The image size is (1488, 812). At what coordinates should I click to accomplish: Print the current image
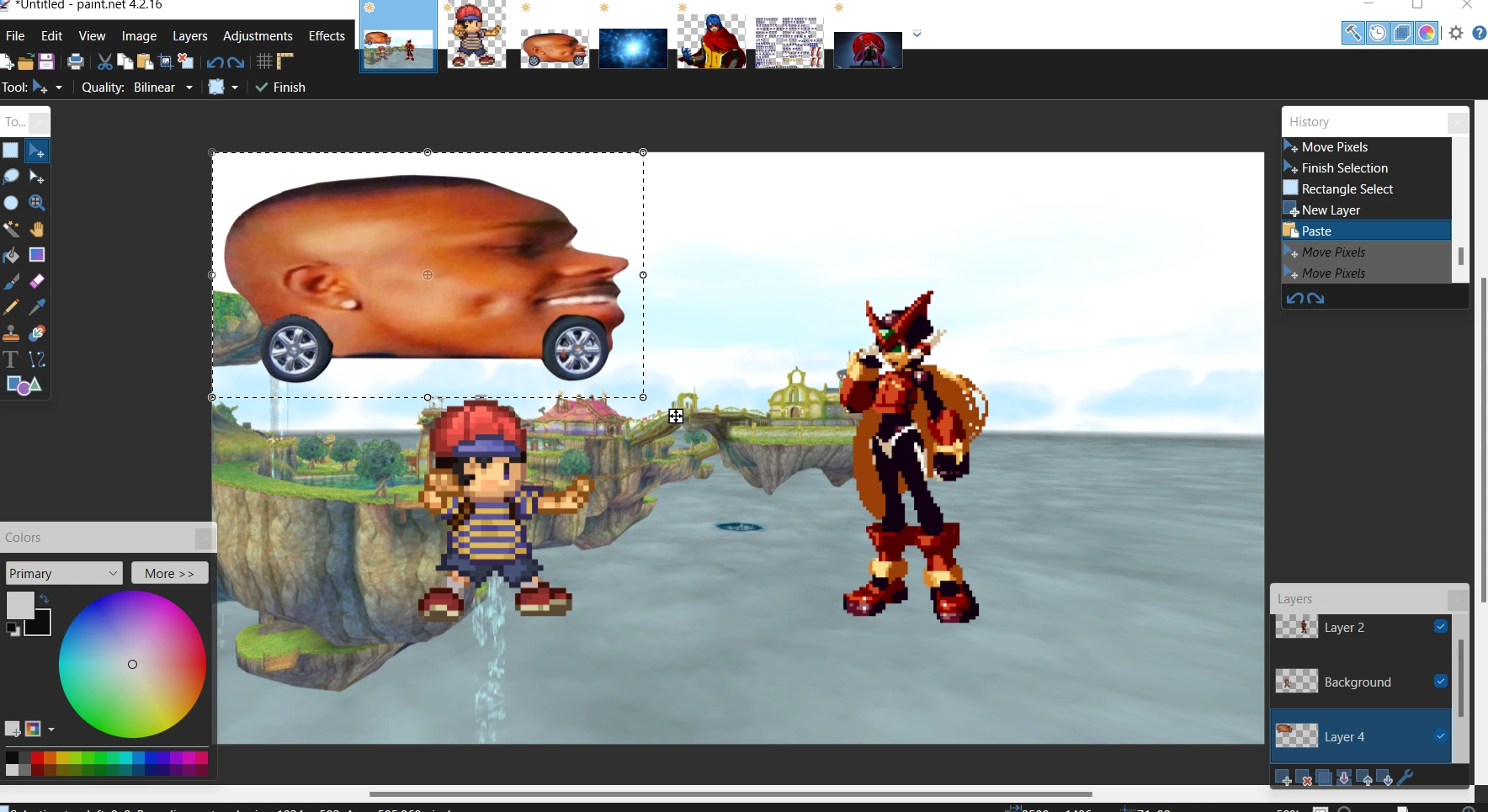(x=76, y=61)
